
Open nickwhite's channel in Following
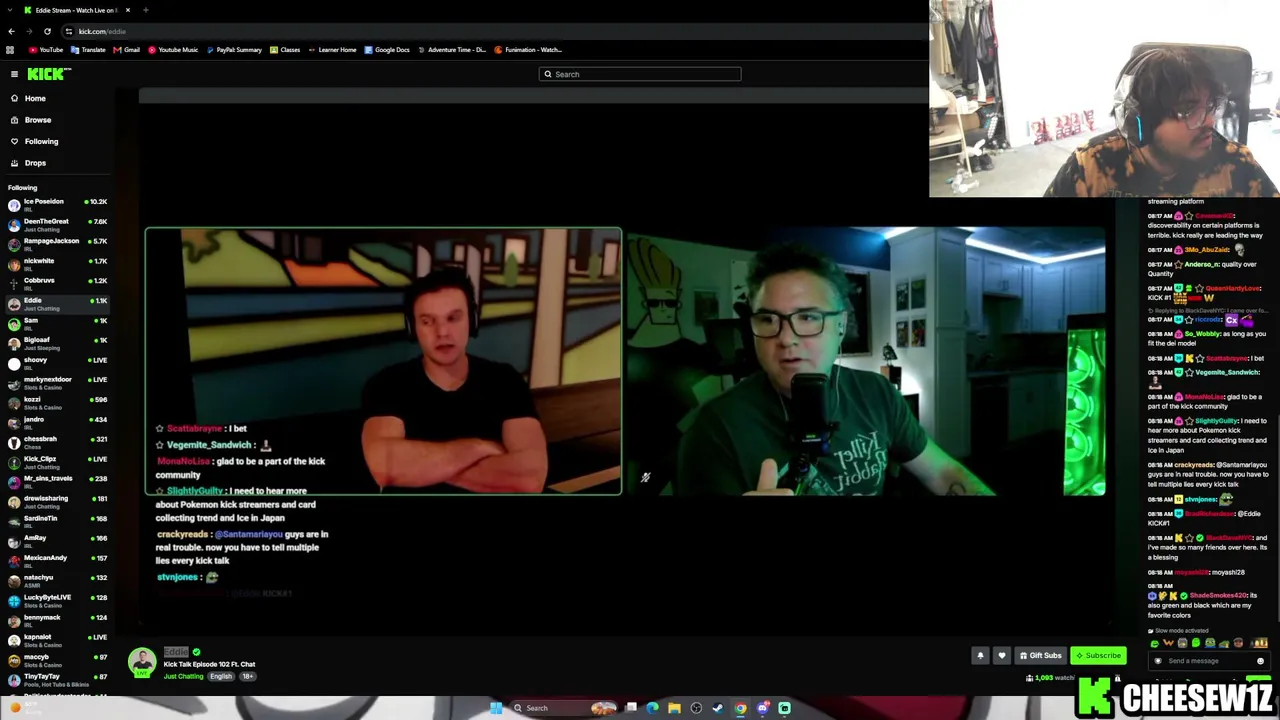[60, 264]
